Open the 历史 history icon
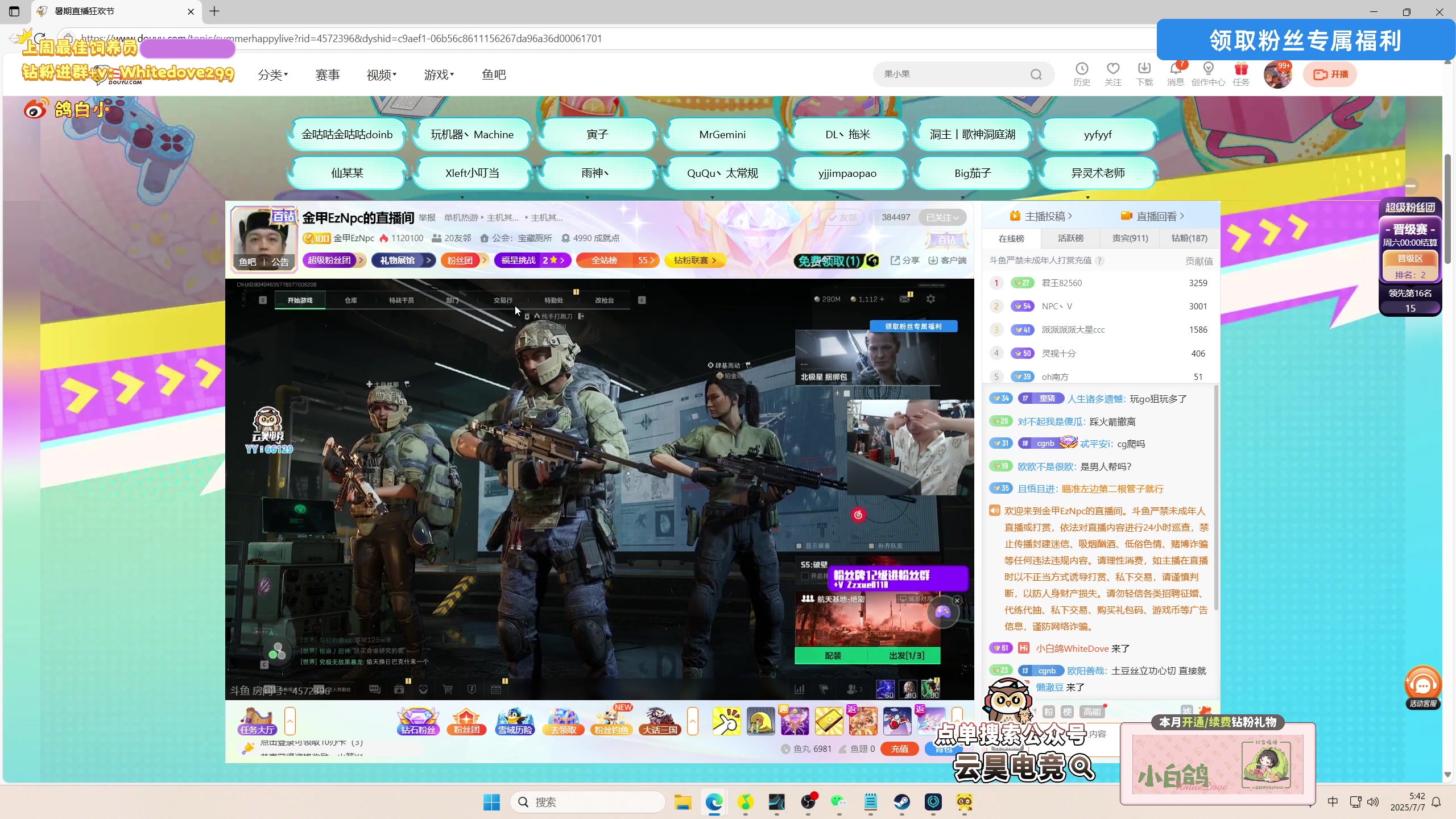This screenshot has width=1456, height=819. coord(1081,74)
